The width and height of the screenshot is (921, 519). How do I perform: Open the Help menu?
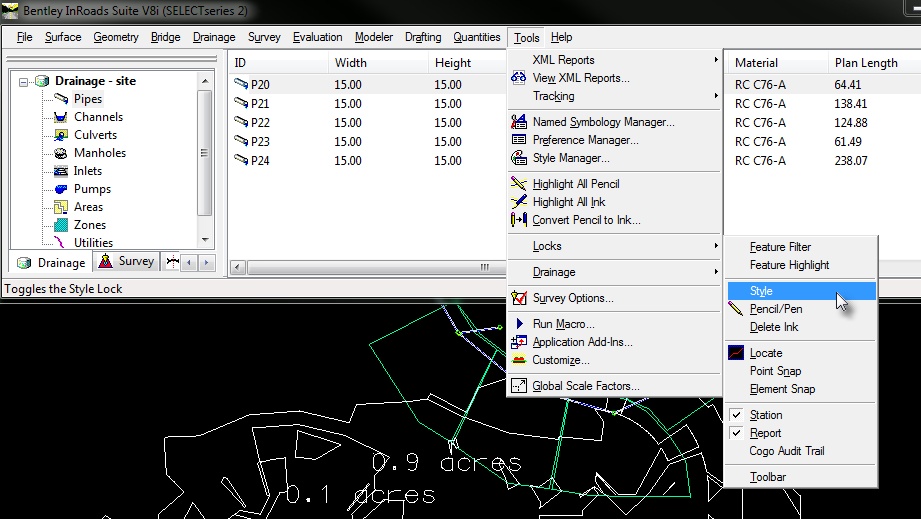point(562,37)
